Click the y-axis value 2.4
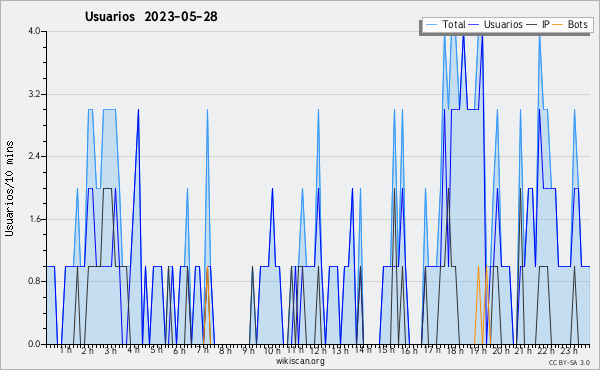Screen dimensions: 600x370 34,156
